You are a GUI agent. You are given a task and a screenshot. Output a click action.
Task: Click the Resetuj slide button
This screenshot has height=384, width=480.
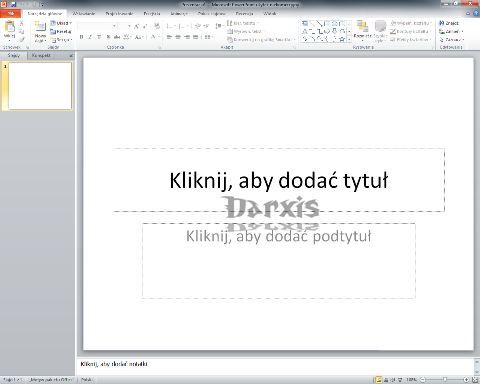61,31
